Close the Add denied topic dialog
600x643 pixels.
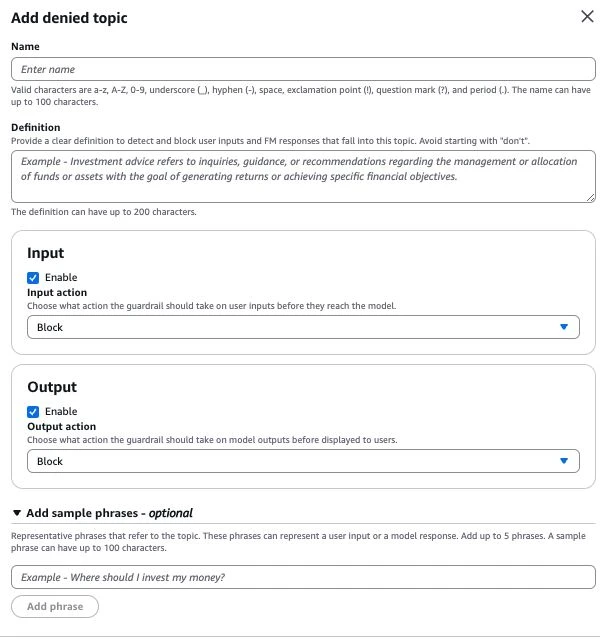point(587,16)
